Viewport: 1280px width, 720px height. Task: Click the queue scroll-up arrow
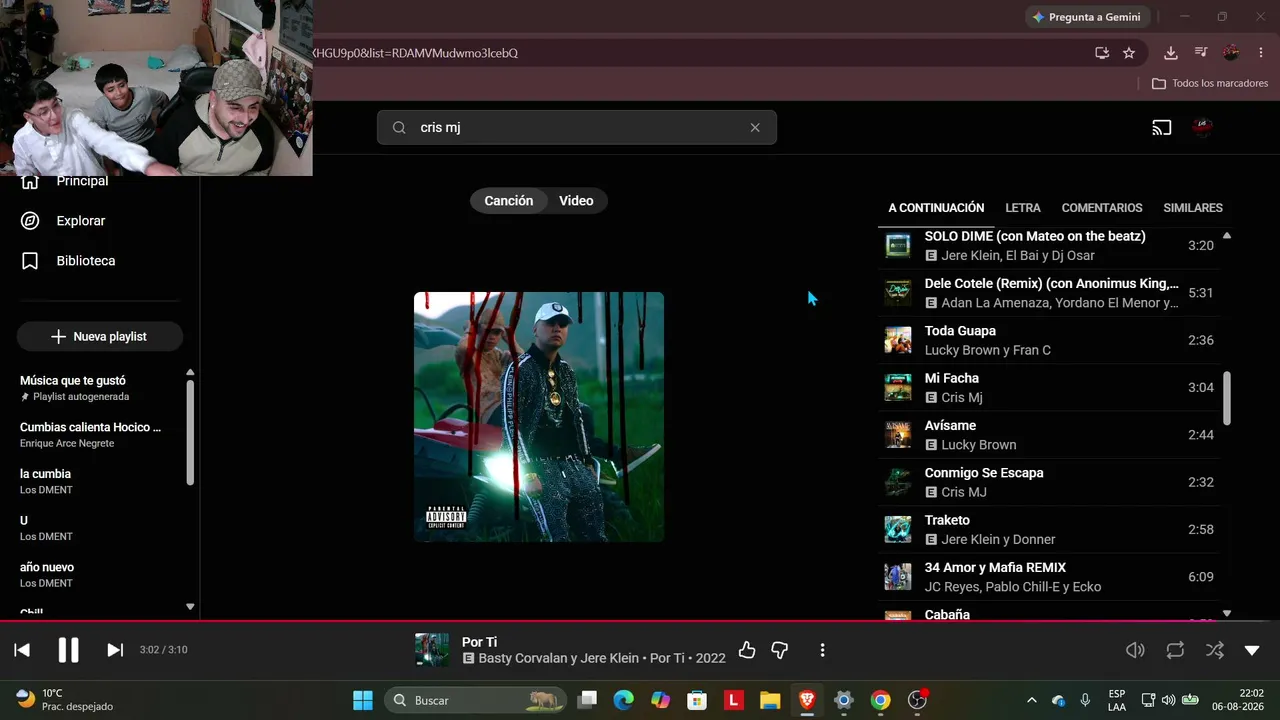click(1227, 236)
